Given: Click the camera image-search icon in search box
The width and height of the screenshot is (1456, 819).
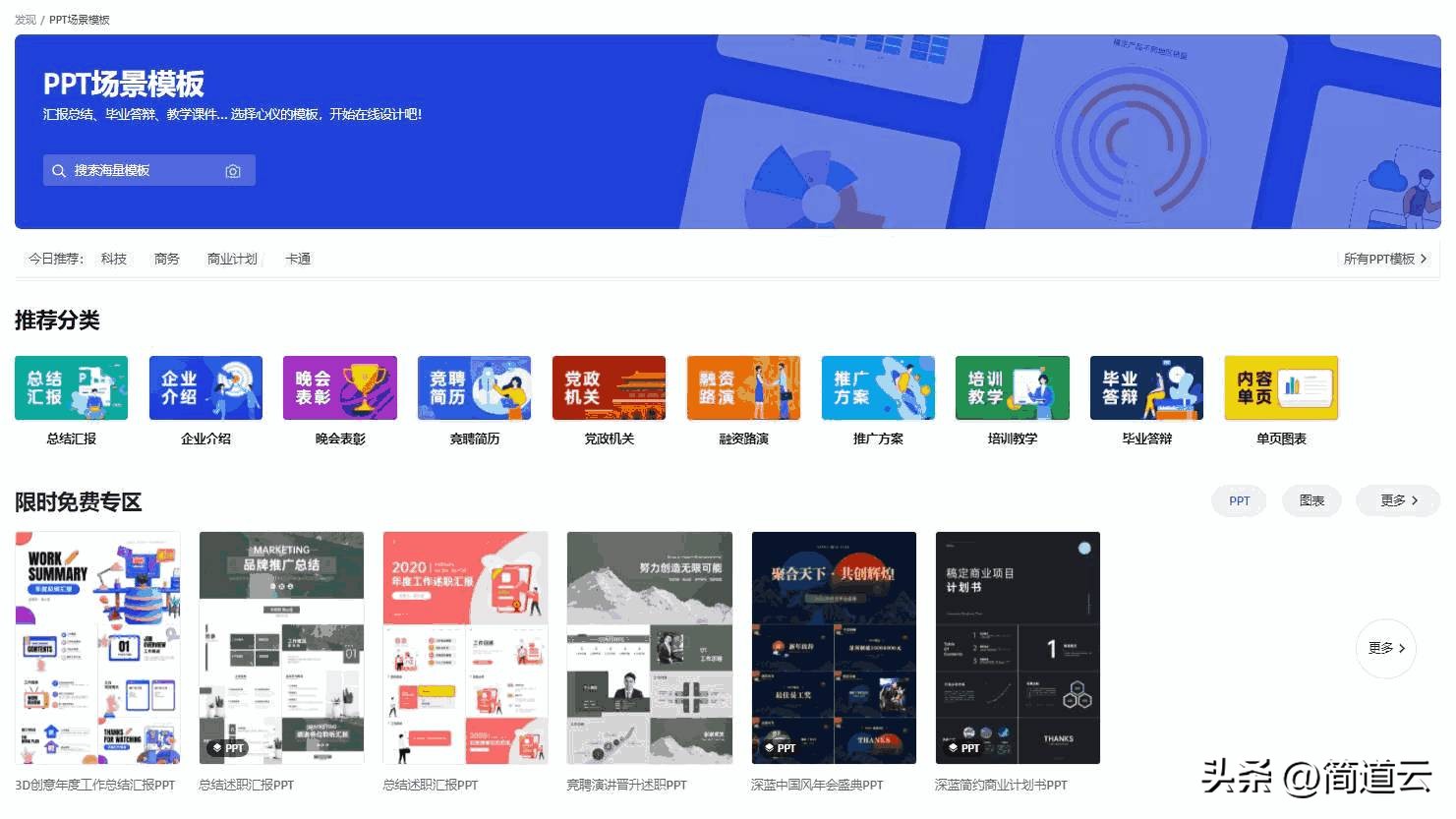Looking at the screenshot, I should click(233, 171).
